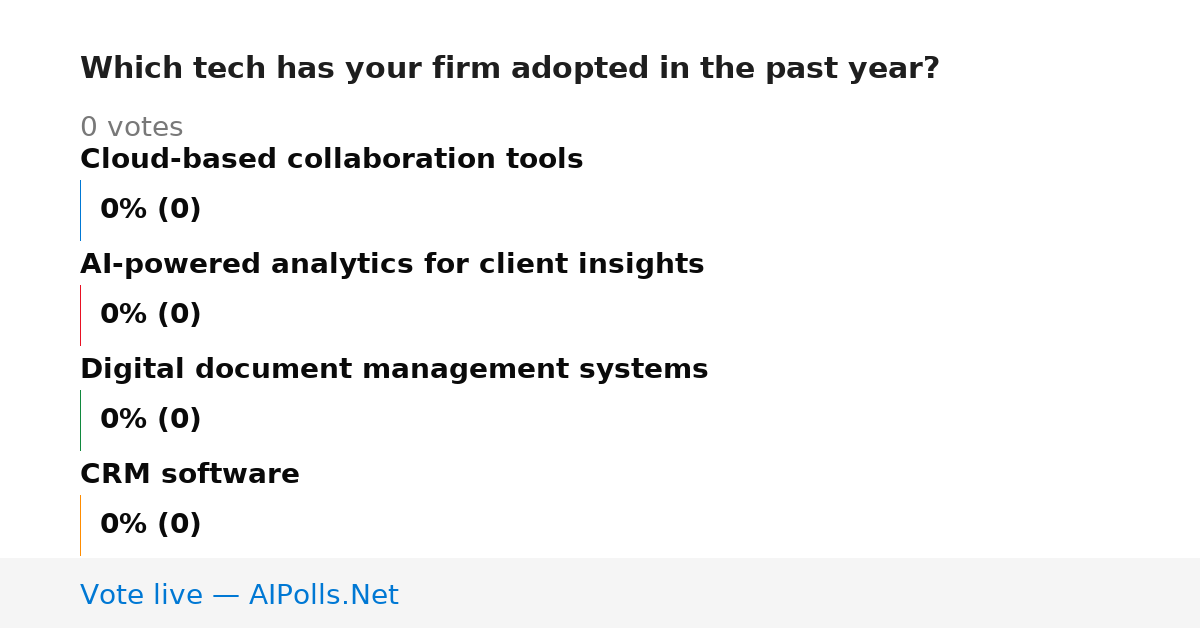Open the Vote live AIPolls.Net link

[x=239, y=595]
